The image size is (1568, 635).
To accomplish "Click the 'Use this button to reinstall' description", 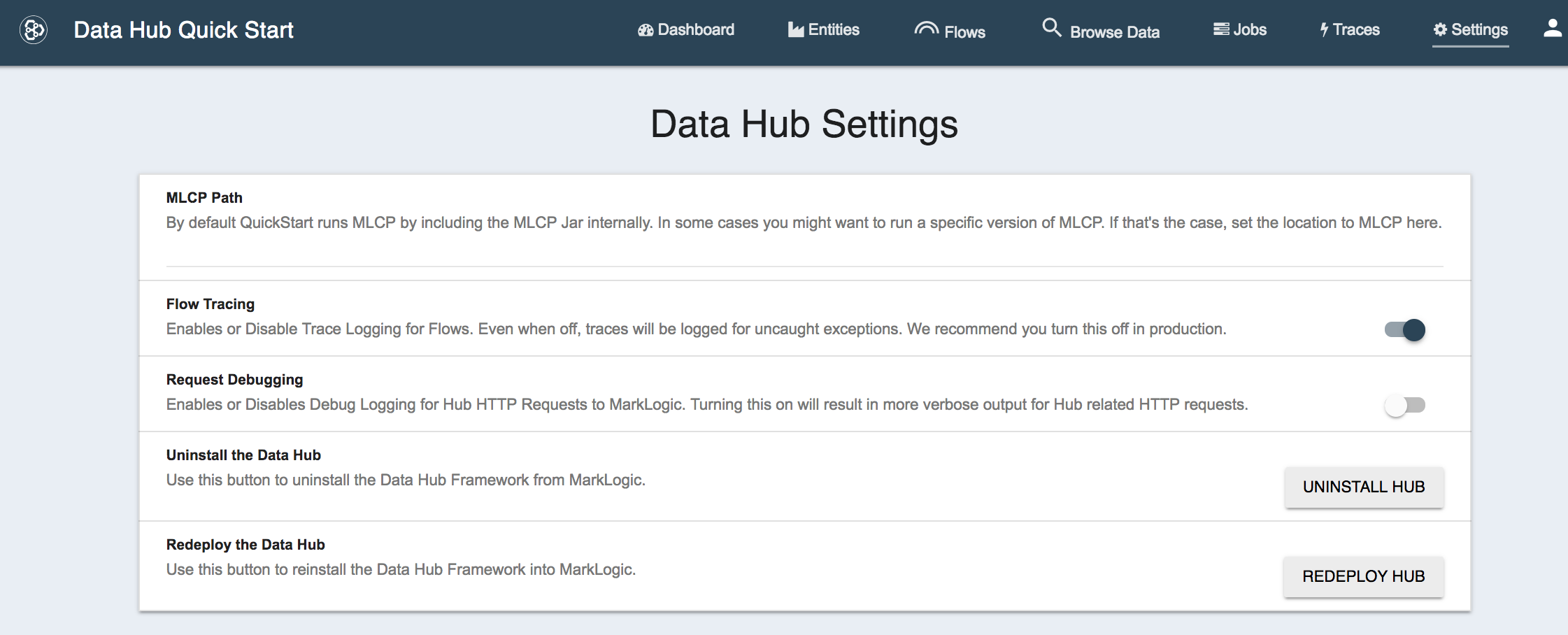I will coord(401,570).
